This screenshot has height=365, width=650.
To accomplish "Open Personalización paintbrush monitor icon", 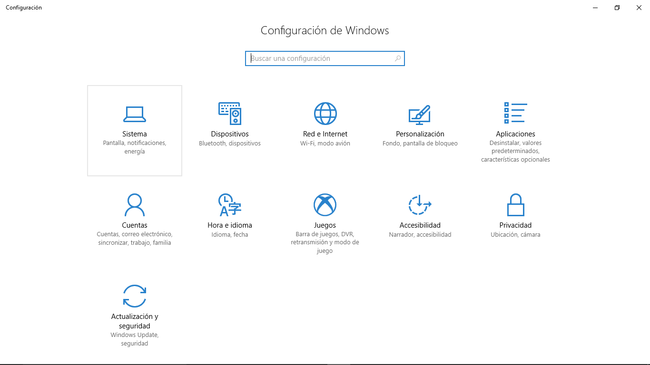I will [x=420, y=114].
